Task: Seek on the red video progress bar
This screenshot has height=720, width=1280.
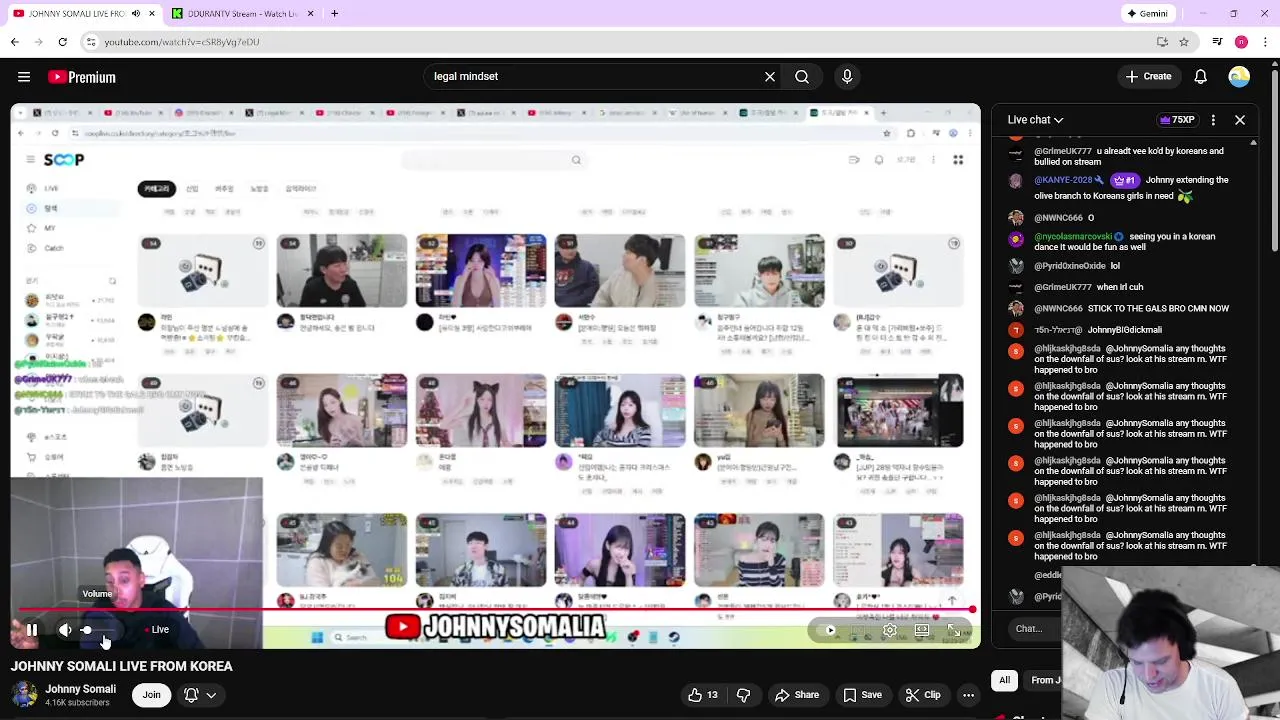Action: click(x=495, y=609)
